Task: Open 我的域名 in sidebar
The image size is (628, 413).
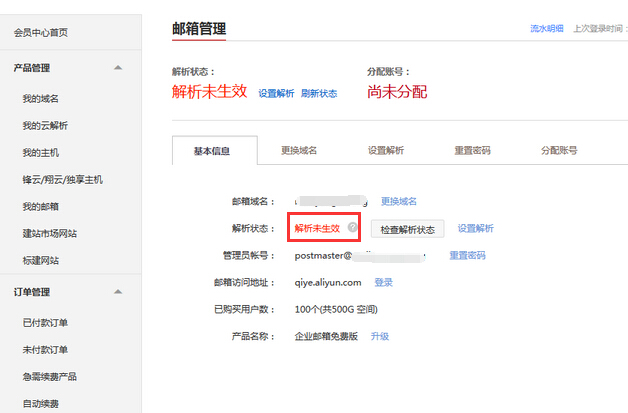Action: 40,98
